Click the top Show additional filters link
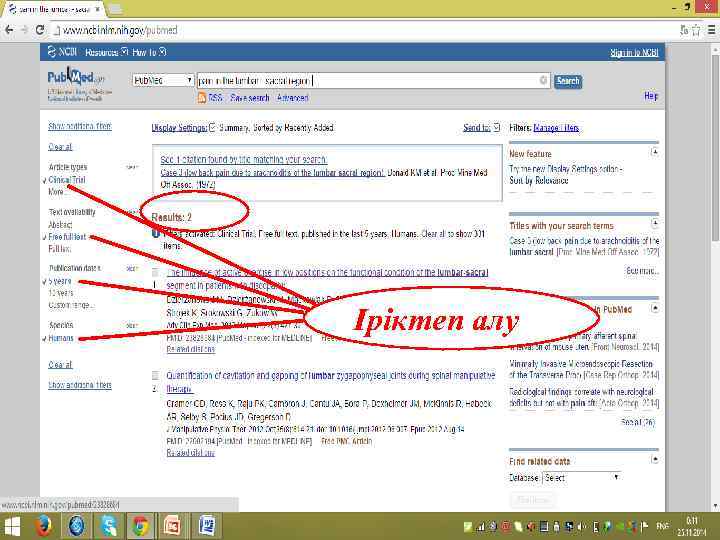 [80, 126]
